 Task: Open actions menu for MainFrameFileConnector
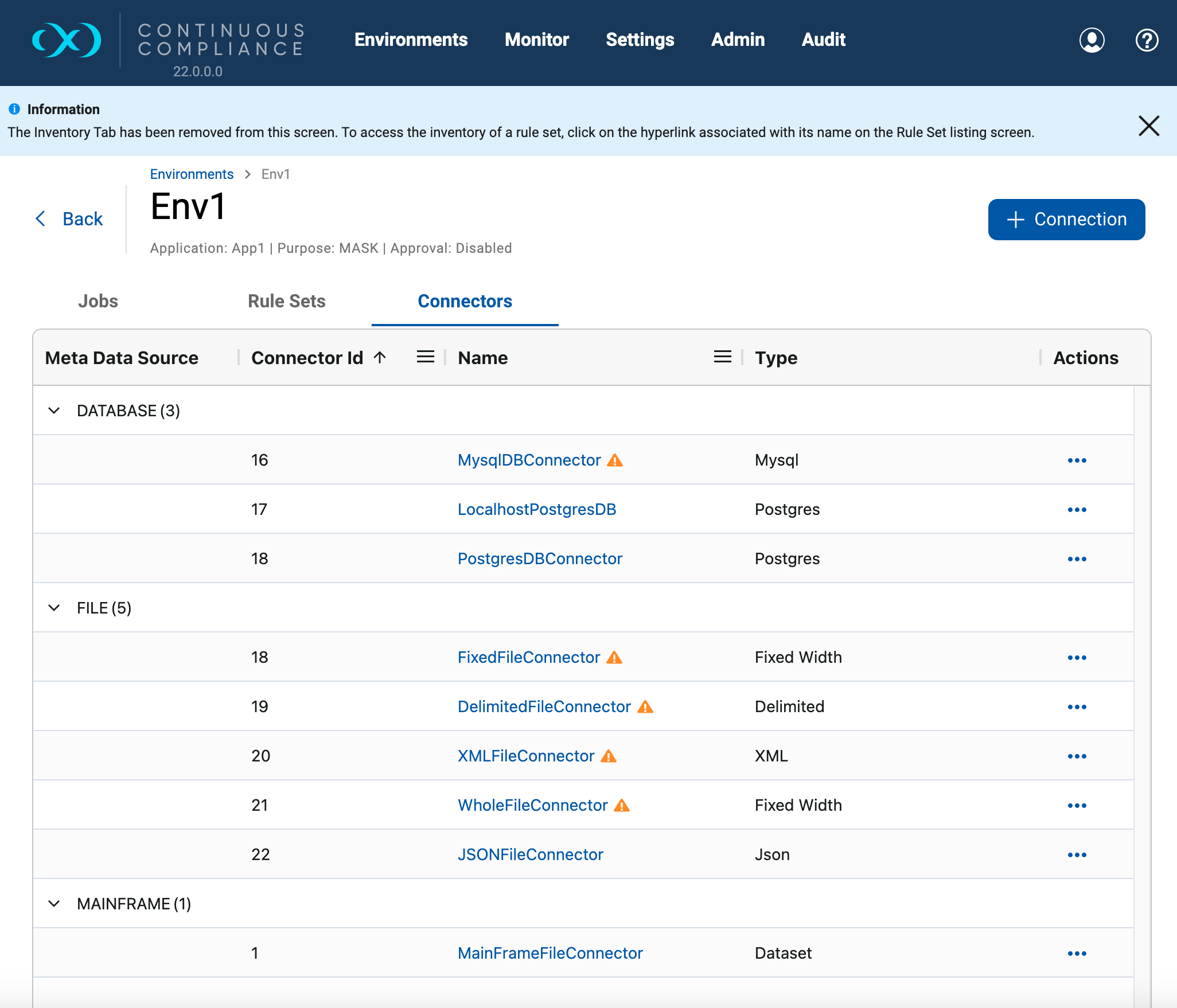1077,954
